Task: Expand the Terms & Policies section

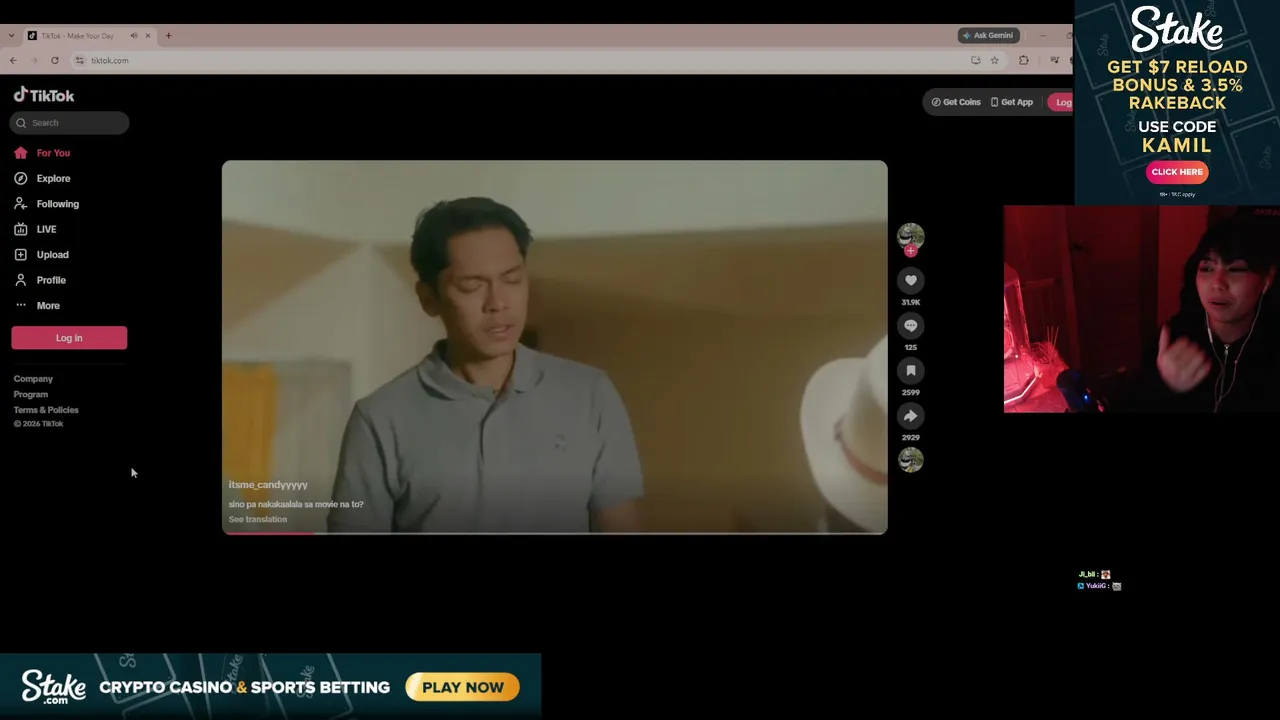Action: (46, 410)
